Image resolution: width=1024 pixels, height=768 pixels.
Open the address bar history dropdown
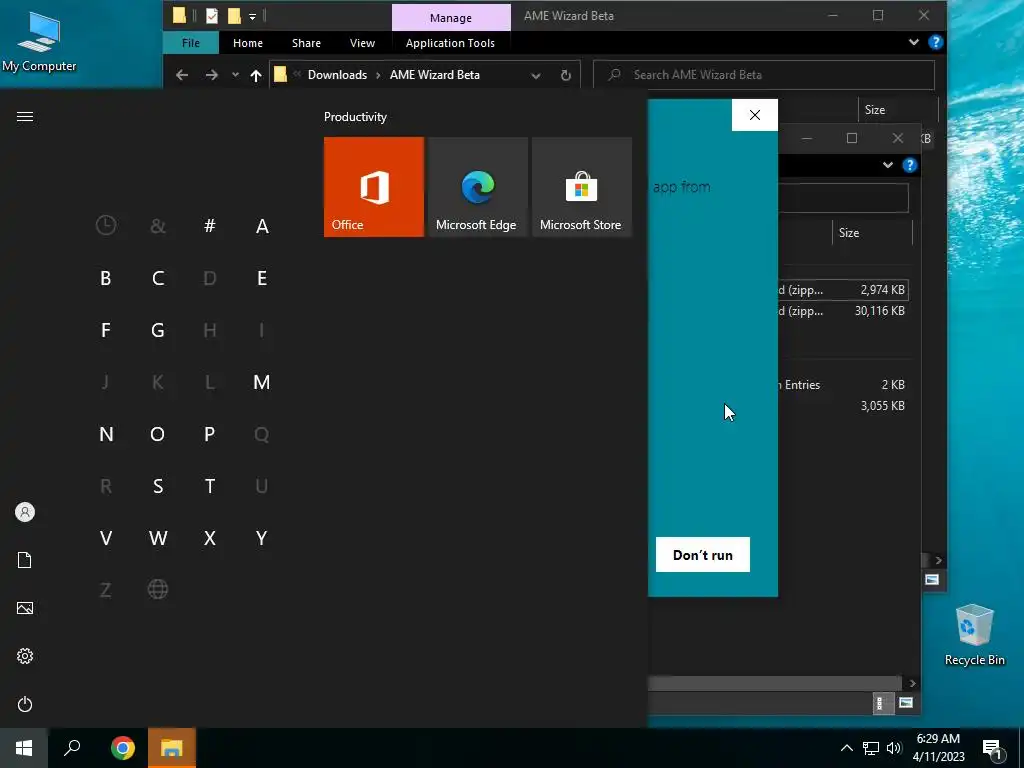click(x=536, y=76)
